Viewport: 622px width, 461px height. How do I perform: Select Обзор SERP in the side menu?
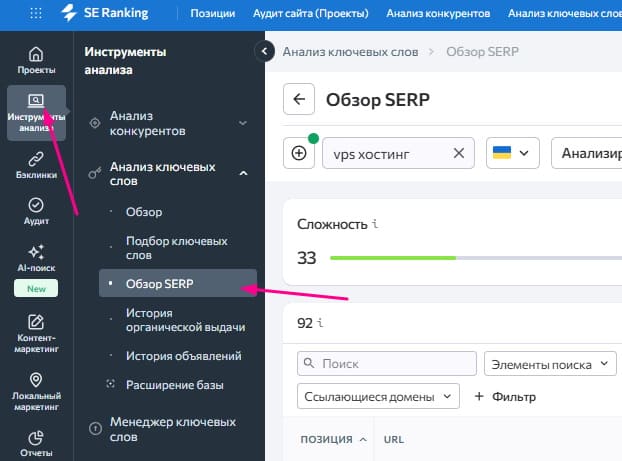point(178,283)
